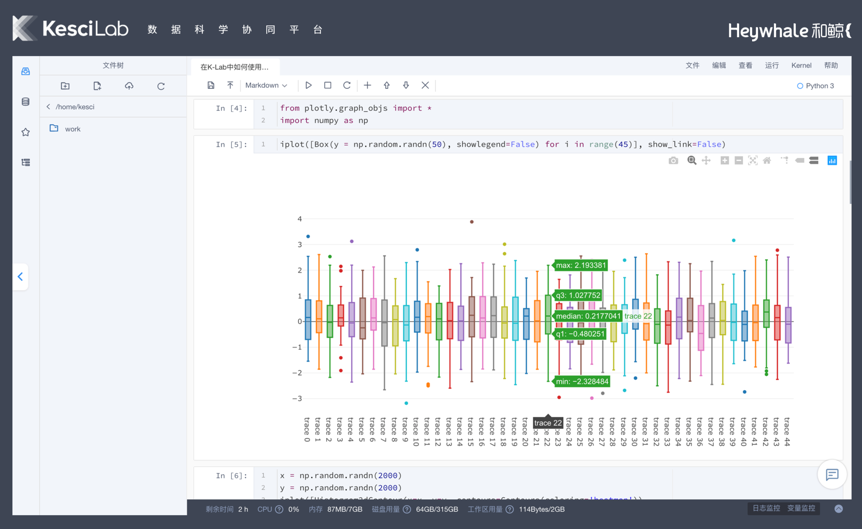Select the plot Pan tool

pyautogui.click(x=706, y=161)
